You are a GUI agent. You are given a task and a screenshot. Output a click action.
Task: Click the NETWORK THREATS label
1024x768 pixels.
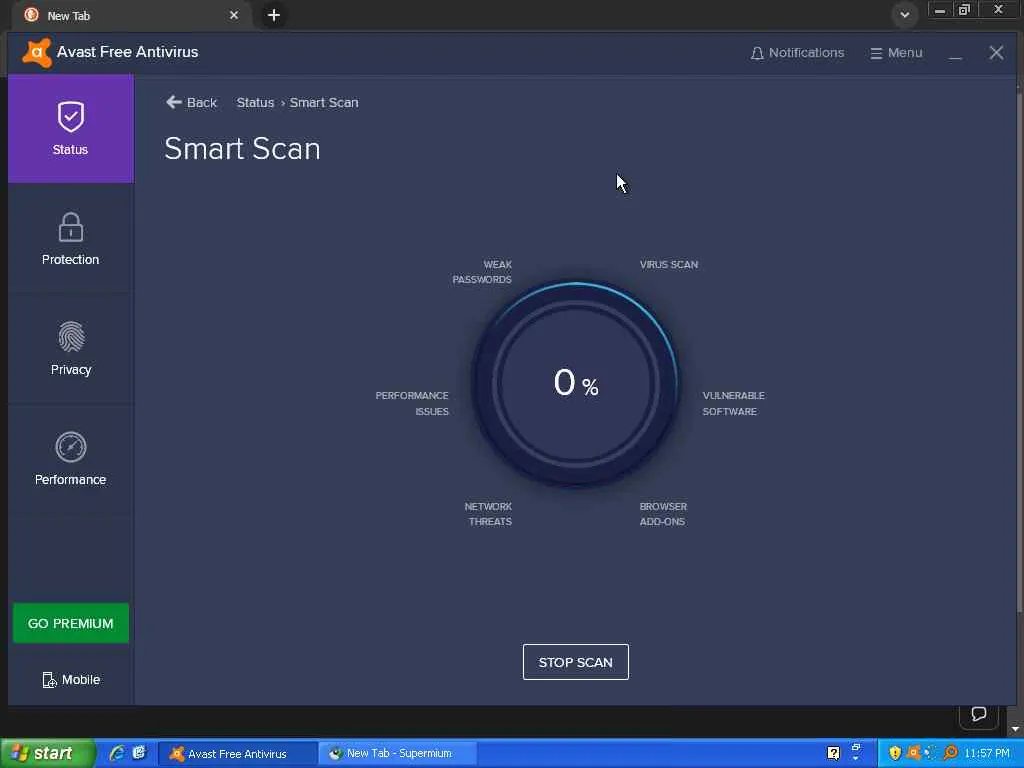pos(488,514)
